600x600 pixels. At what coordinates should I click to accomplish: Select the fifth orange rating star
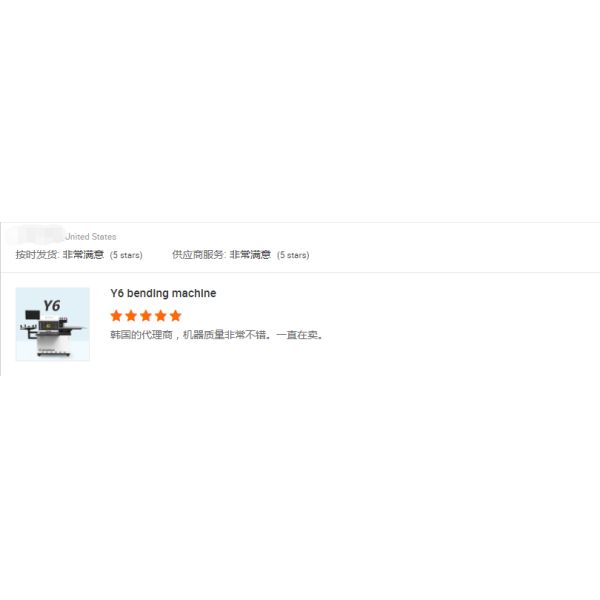[x=175, y=316]
